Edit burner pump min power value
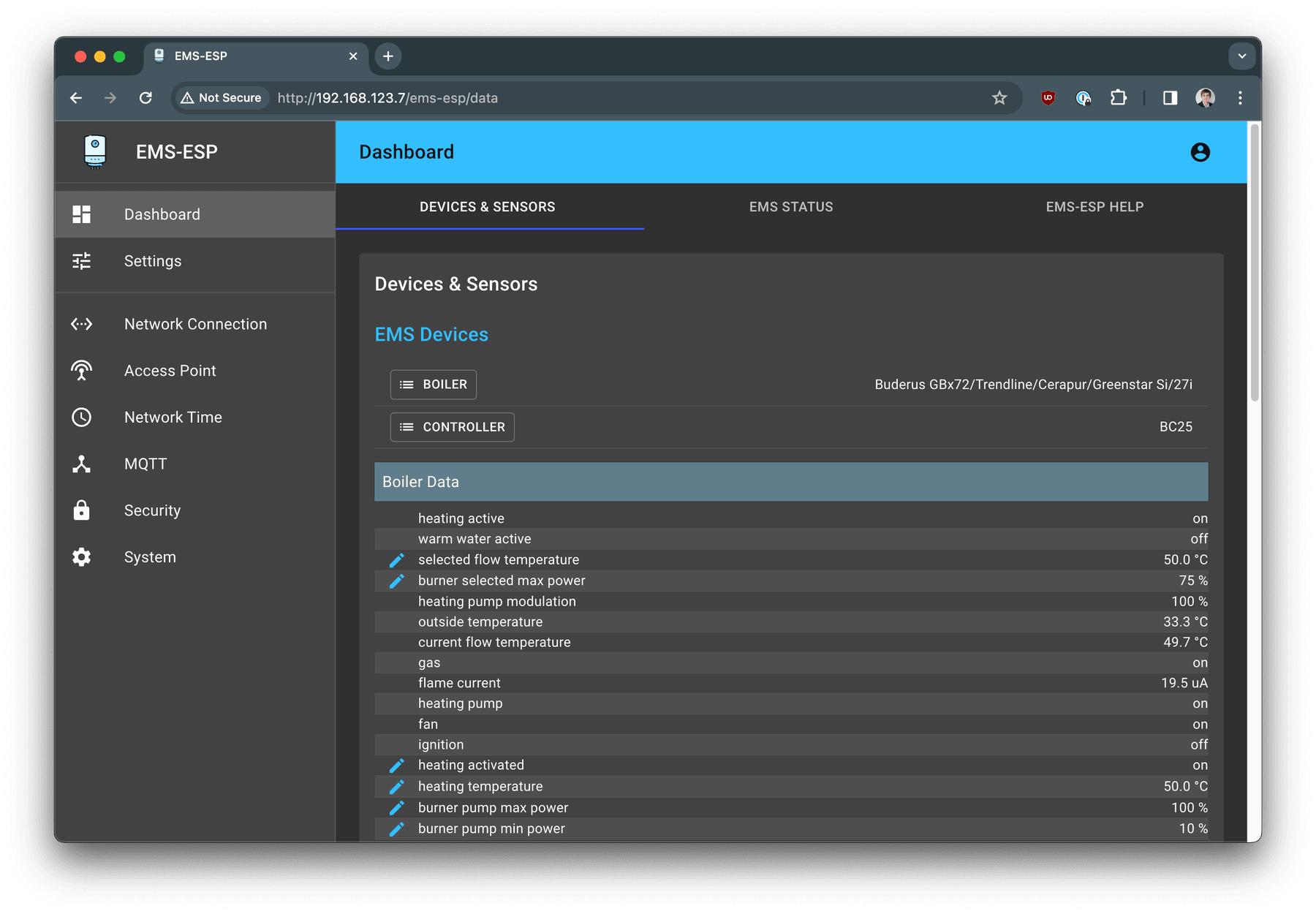 397,828
